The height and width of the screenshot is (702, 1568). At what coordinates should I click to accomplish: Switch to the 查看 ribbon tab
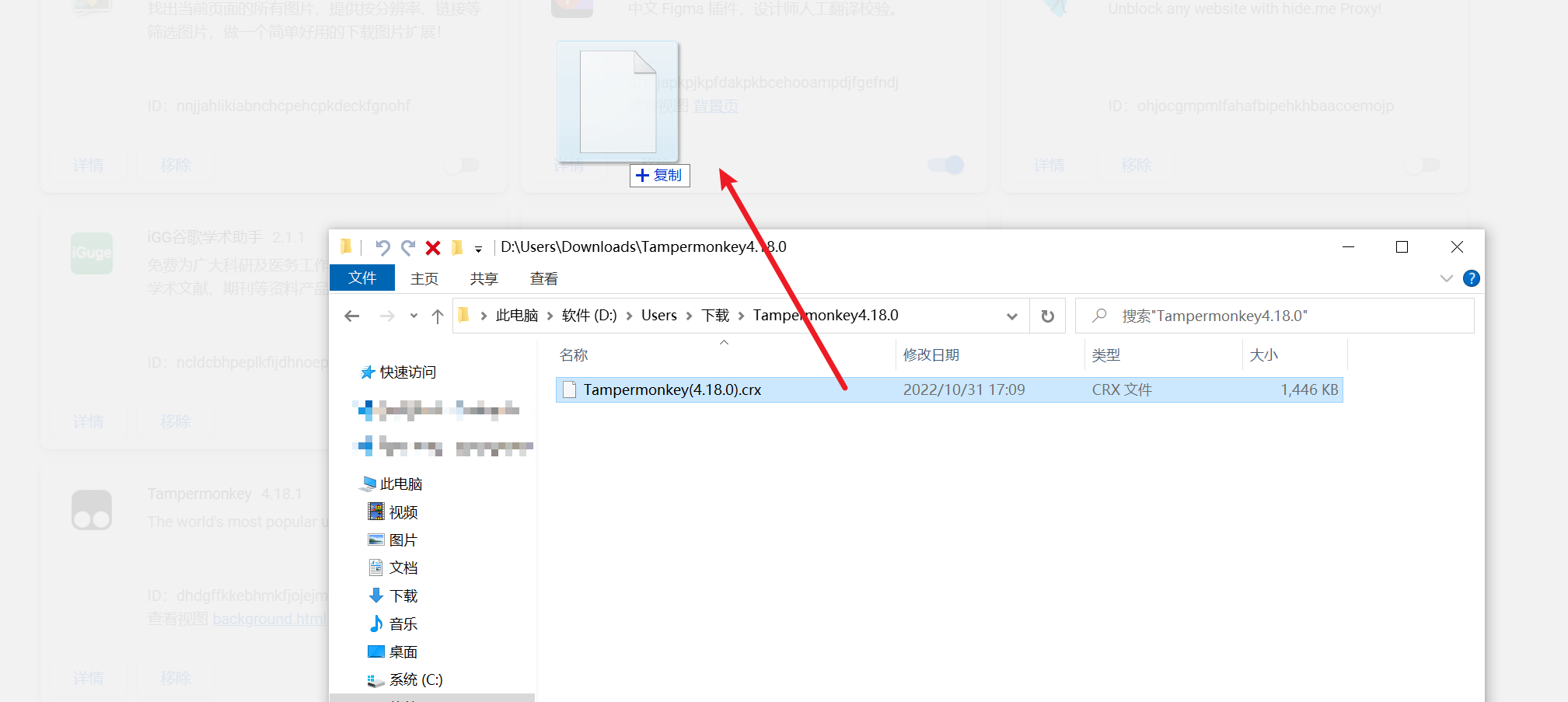543,278
